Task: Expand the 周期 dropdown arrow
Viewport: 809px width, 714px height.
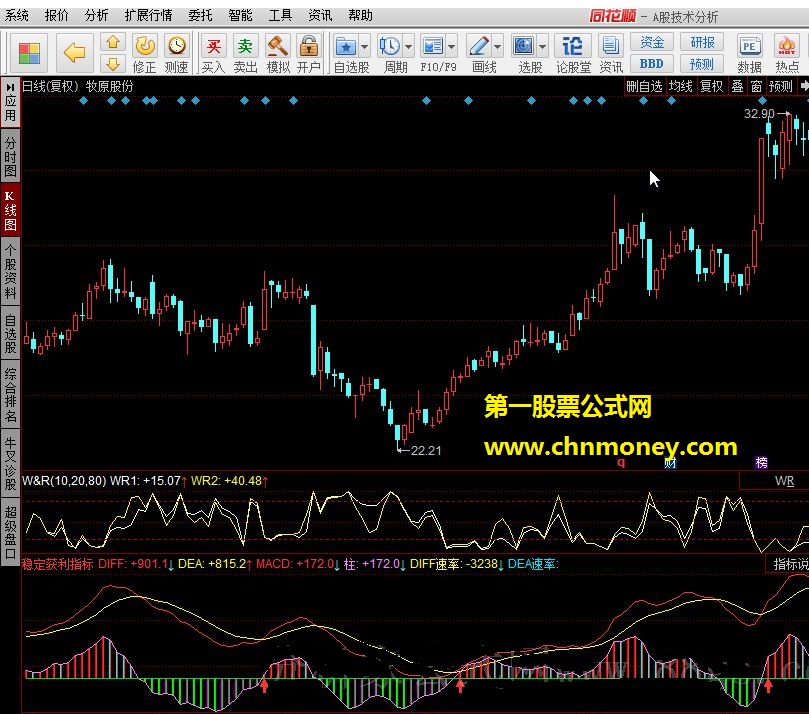Action: tap(409, 47)
